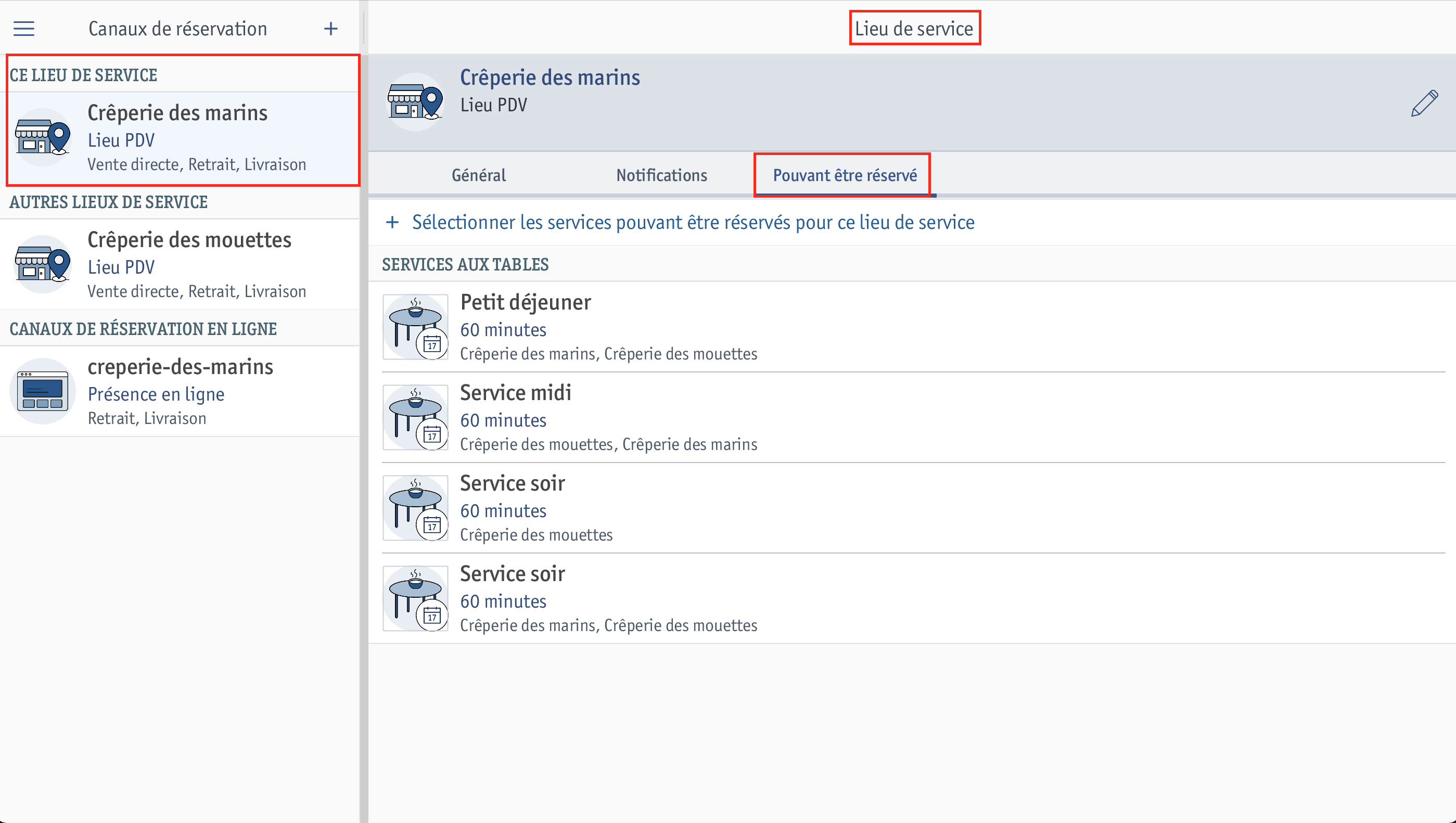This screenshot has height=823, width=1456.
Task: Click Sélectionner les services pouvant être réservés link
Action: coord(693,222)
